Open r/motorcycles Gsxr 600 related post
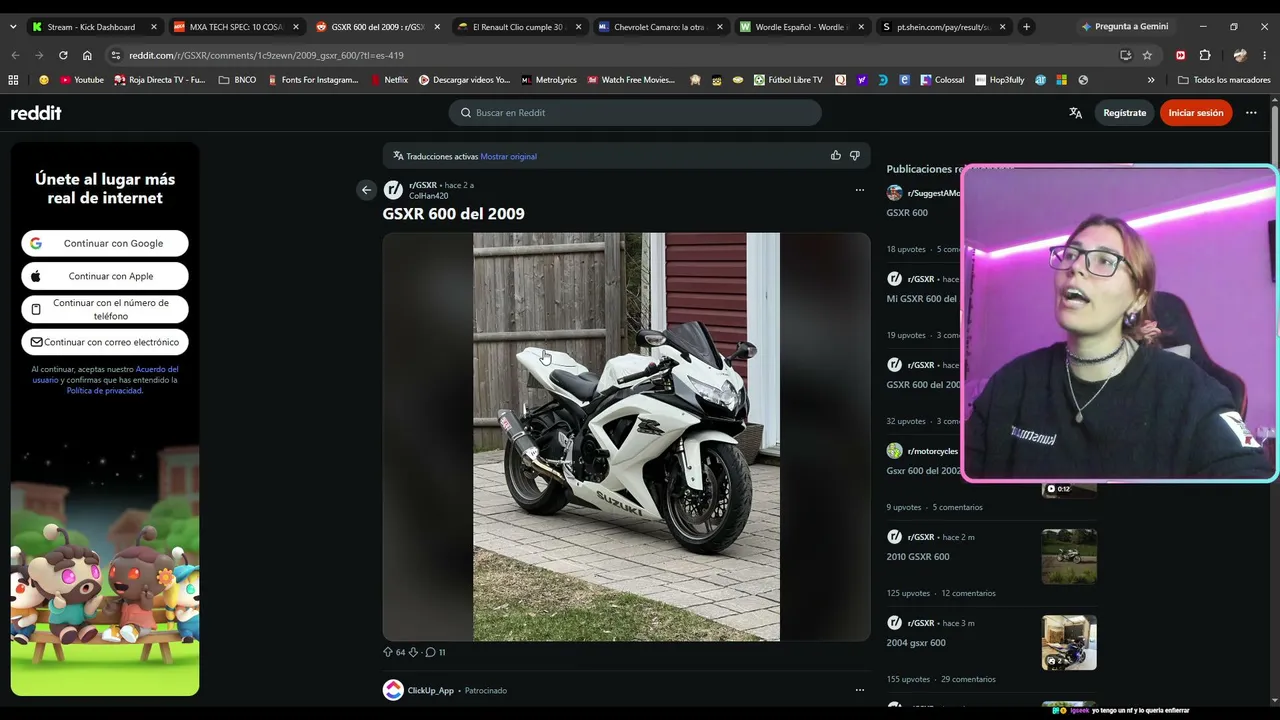The image size is (1280, 720). (x=923, y=471)
